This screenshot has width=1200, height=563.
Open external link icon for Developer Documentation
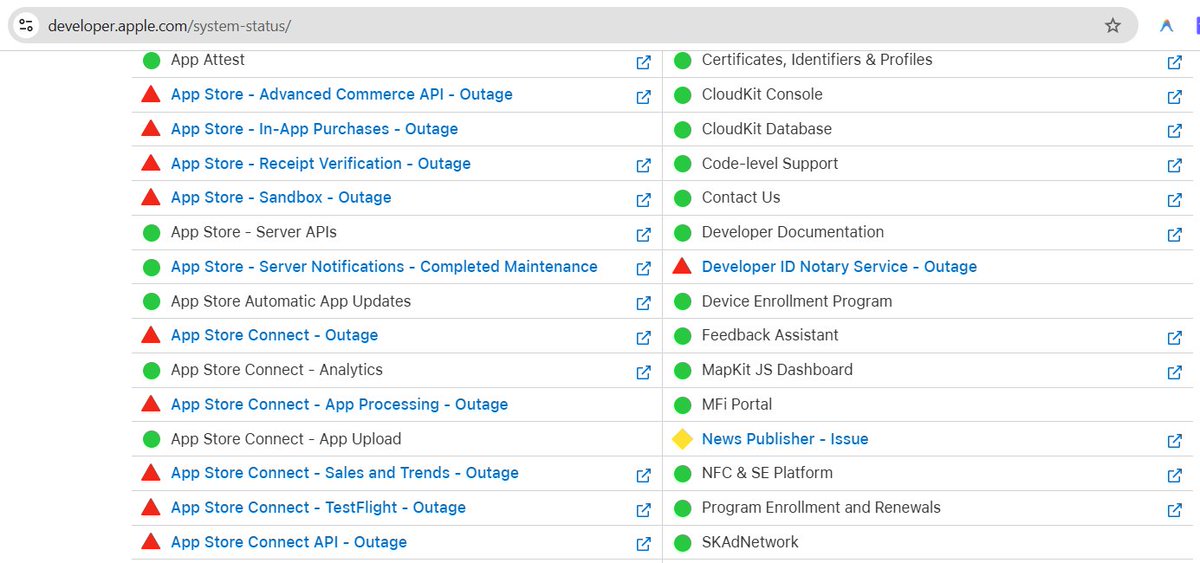tap(1175, 234)
